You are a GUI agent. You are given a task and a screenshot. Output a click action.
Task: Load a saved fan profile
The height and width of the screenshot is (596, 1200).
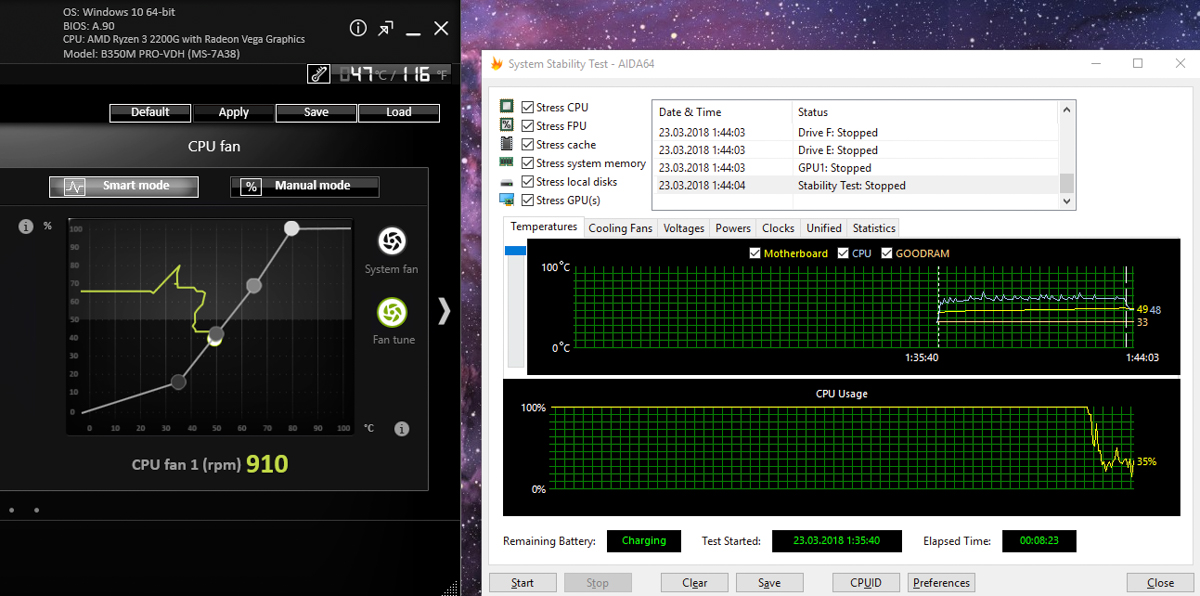tap(399, 112)
